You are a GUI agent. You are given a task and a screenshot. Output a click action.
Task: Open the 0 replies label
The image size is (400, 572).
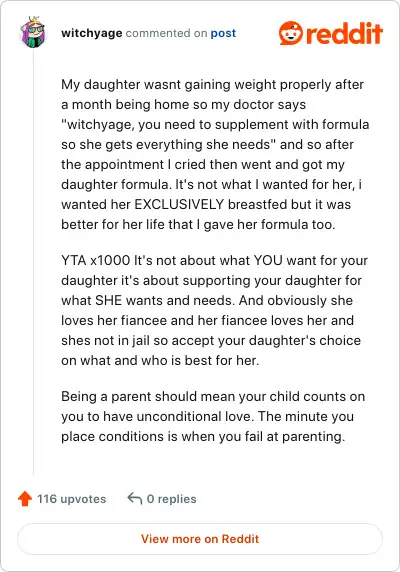click(x=171, y=499)
